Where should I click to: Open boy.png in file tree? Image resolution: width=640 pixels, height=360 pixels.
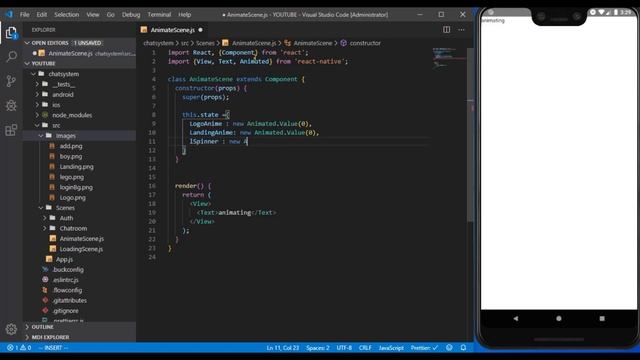(x=71, y=156)
